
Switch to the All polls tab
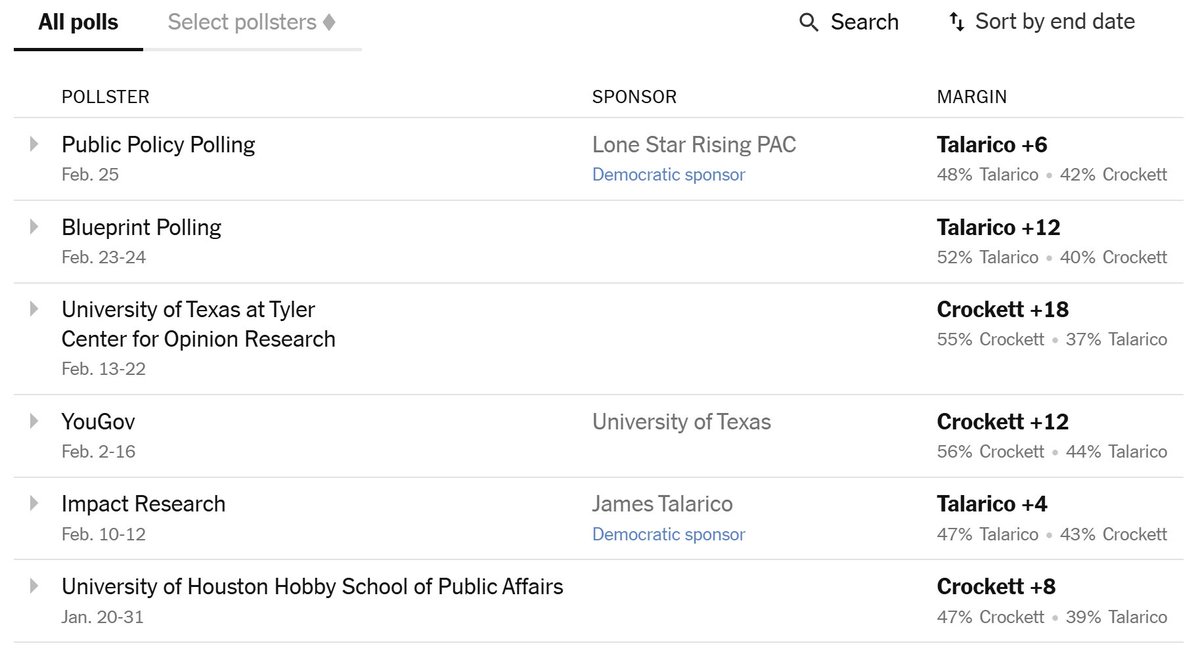[78, 22]
